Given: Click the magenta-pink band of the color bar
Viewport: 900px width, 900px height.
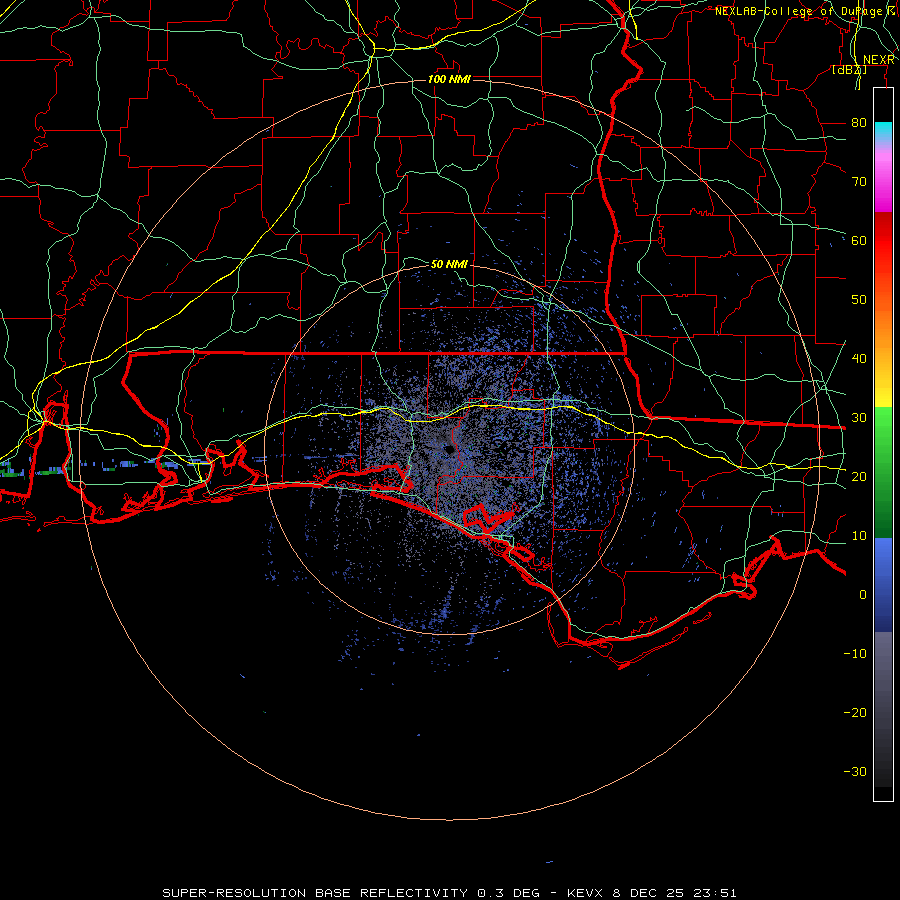Looking at the screenshot, I should (883, 178).
